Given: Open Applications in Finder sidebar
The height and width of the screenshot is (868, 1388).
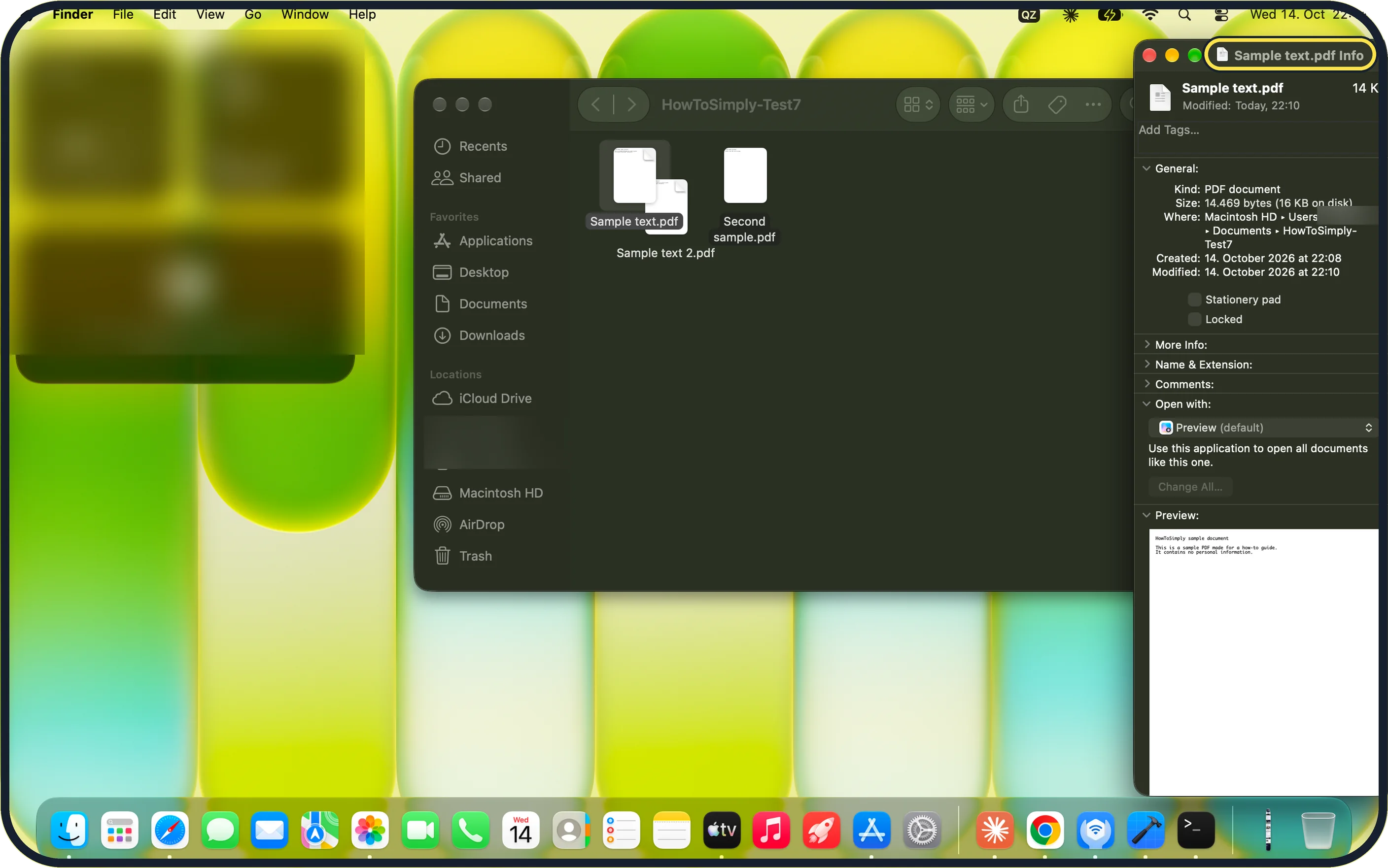Looking at the screenshot, I should [483, 240].
